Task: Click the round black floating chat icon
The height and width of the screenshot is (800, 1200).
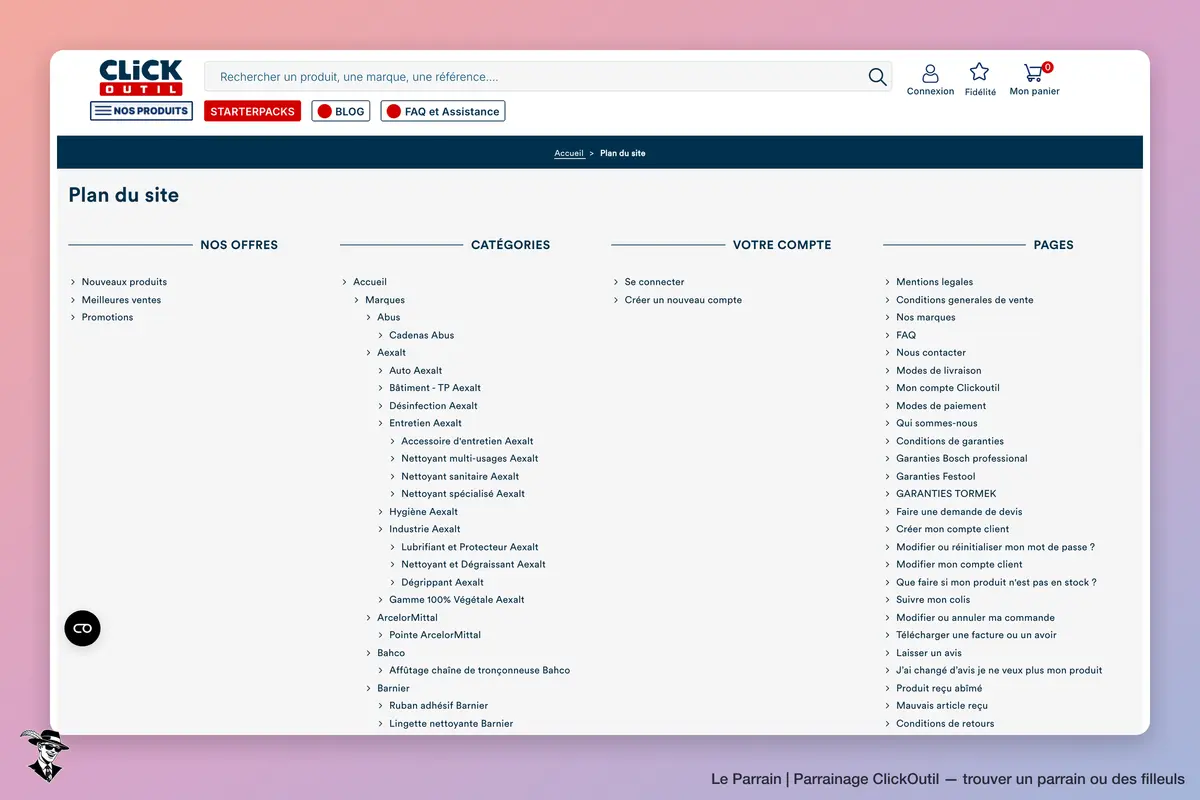Action: pyautogui.click(x=83, y=628)
